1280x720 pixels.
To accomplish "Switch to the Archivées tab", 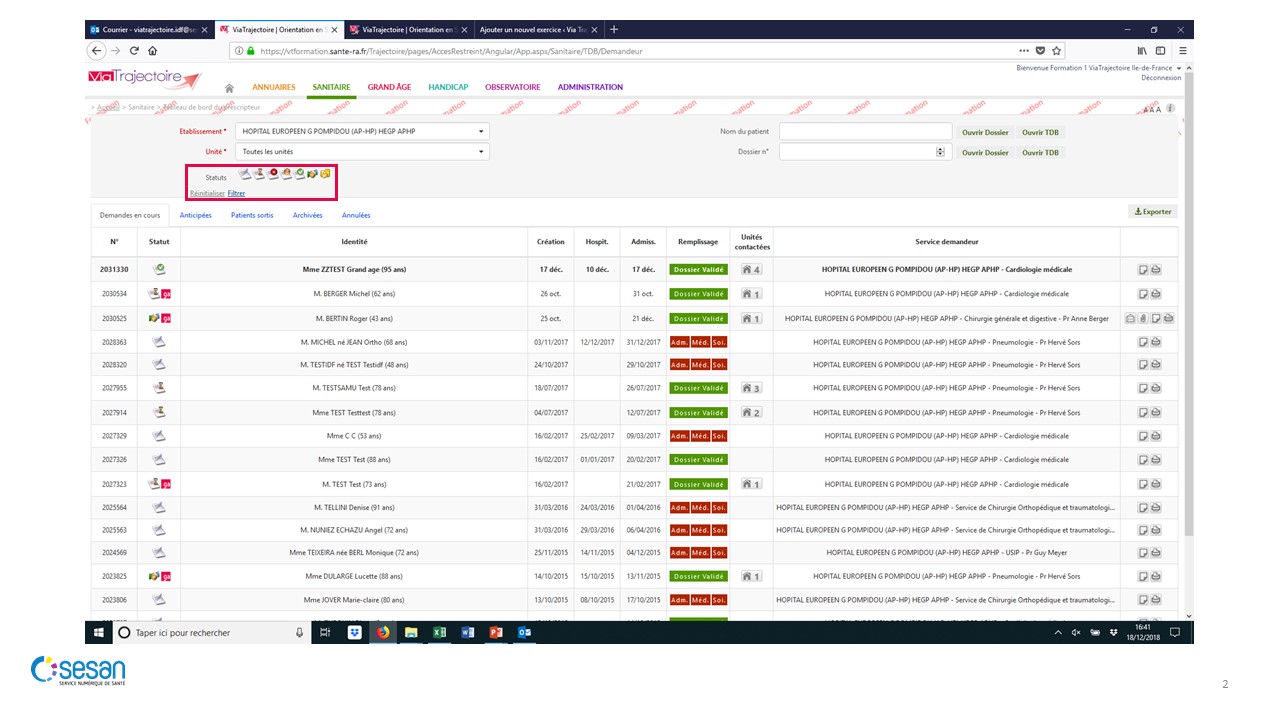I will coord(307,215).
